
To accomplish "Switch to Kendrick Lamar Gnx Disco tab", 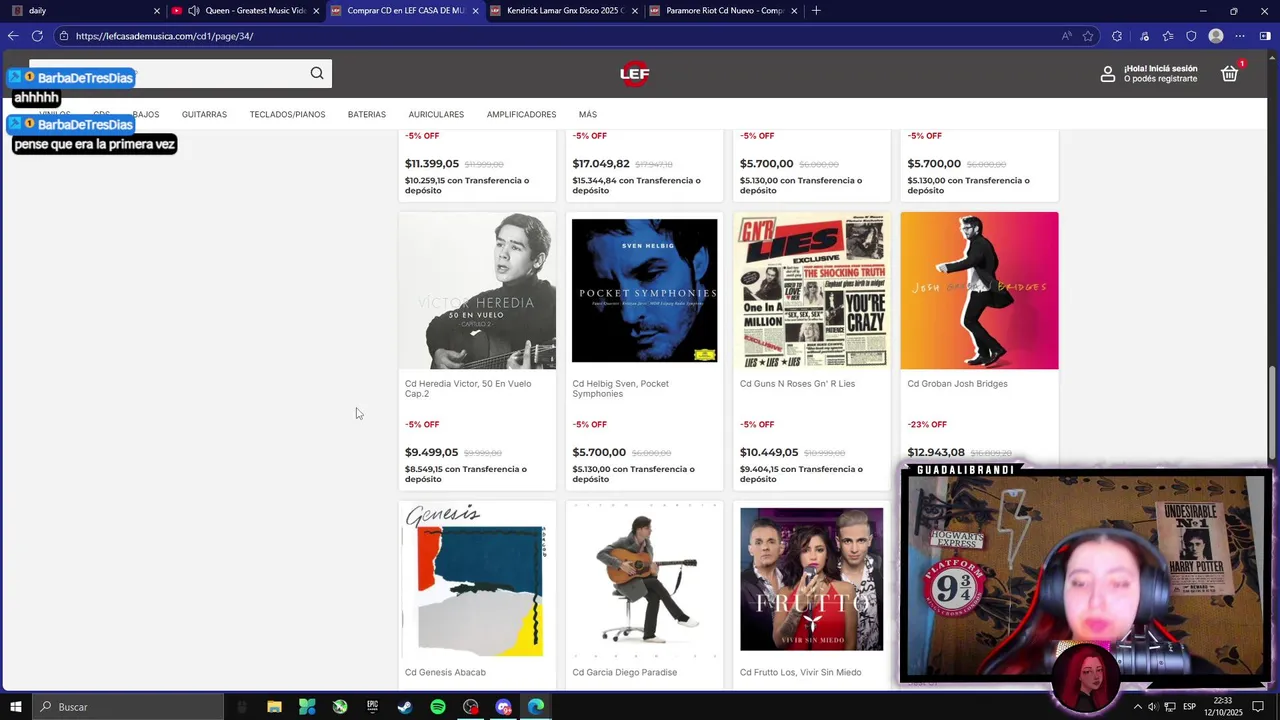I will [x=565, y=11].
